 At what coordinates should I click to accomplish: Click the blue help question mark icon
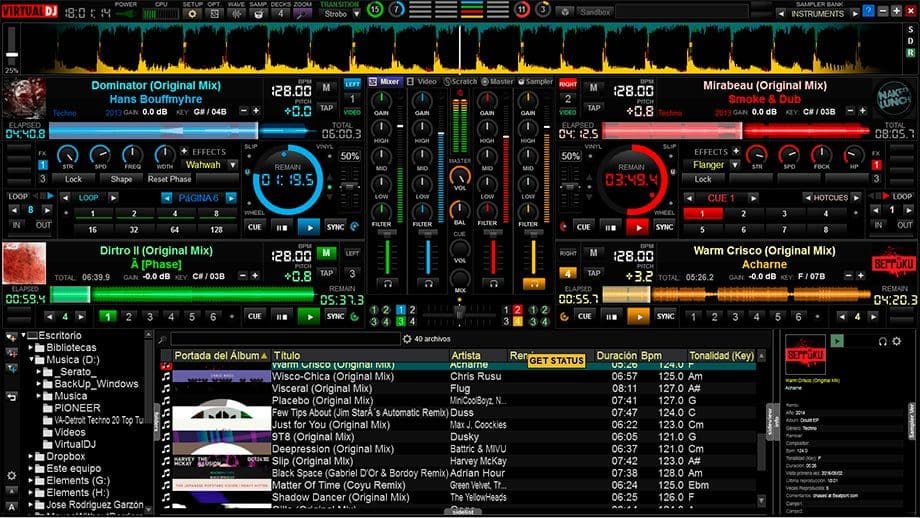(x=868, y=11)
